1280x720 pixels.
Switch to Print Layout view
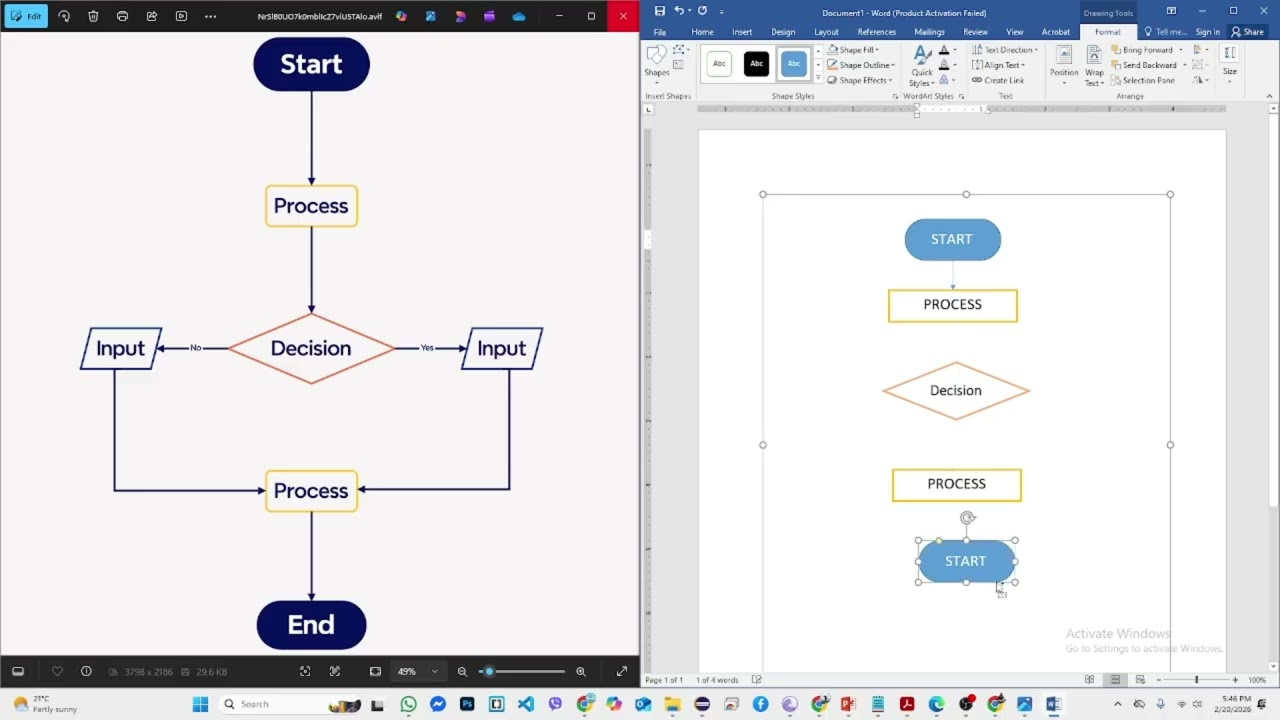point(1115,680)
